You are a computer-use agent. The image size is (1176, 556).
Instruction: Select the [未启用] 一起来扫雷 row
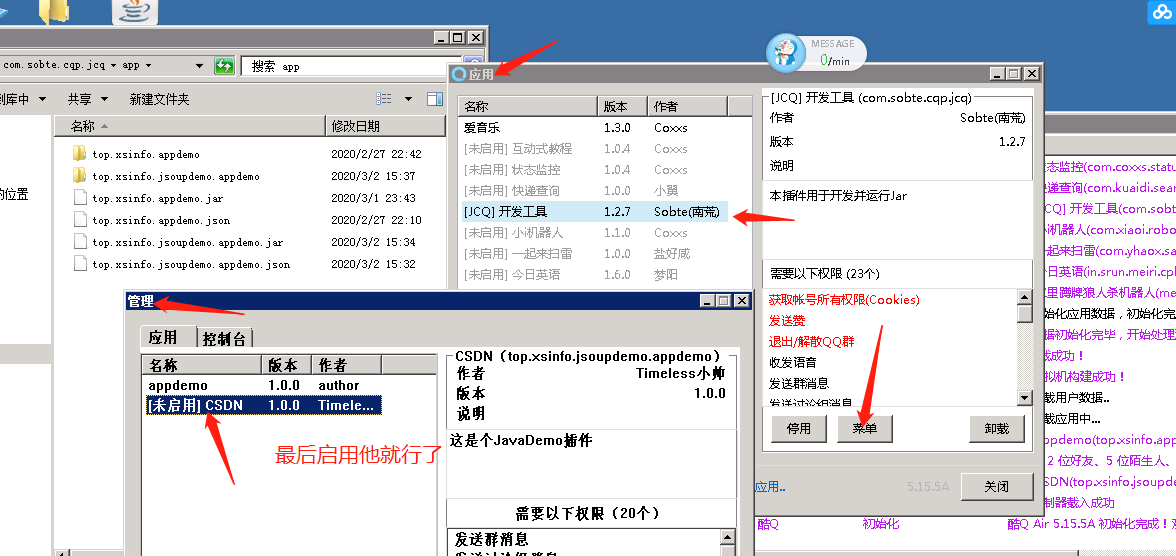tap(593, 254)
